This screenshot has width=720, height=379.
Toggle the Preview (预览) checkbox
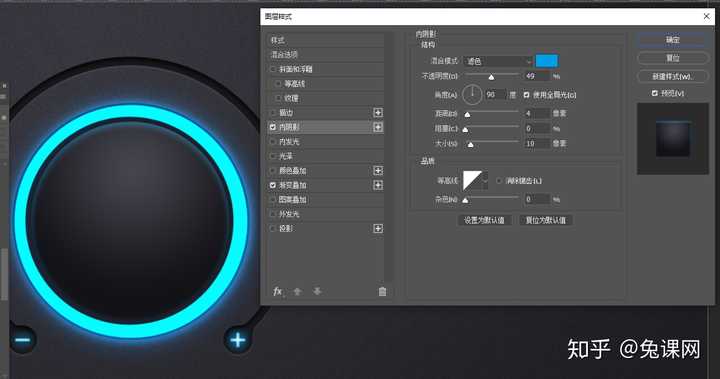click(654, 93)
